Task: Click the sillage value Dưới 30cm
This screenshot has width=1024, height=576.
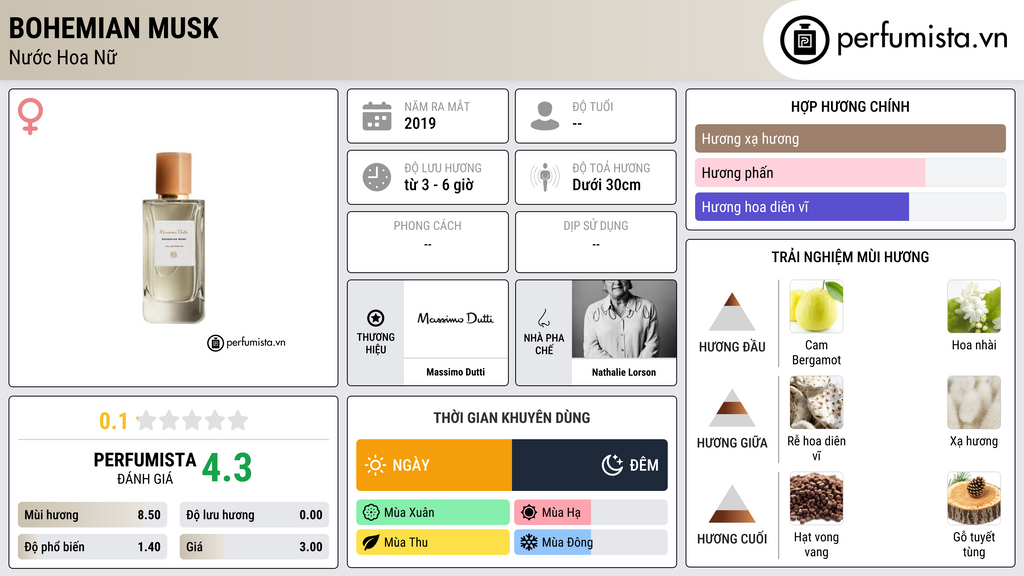Action: tap(606, 185)
